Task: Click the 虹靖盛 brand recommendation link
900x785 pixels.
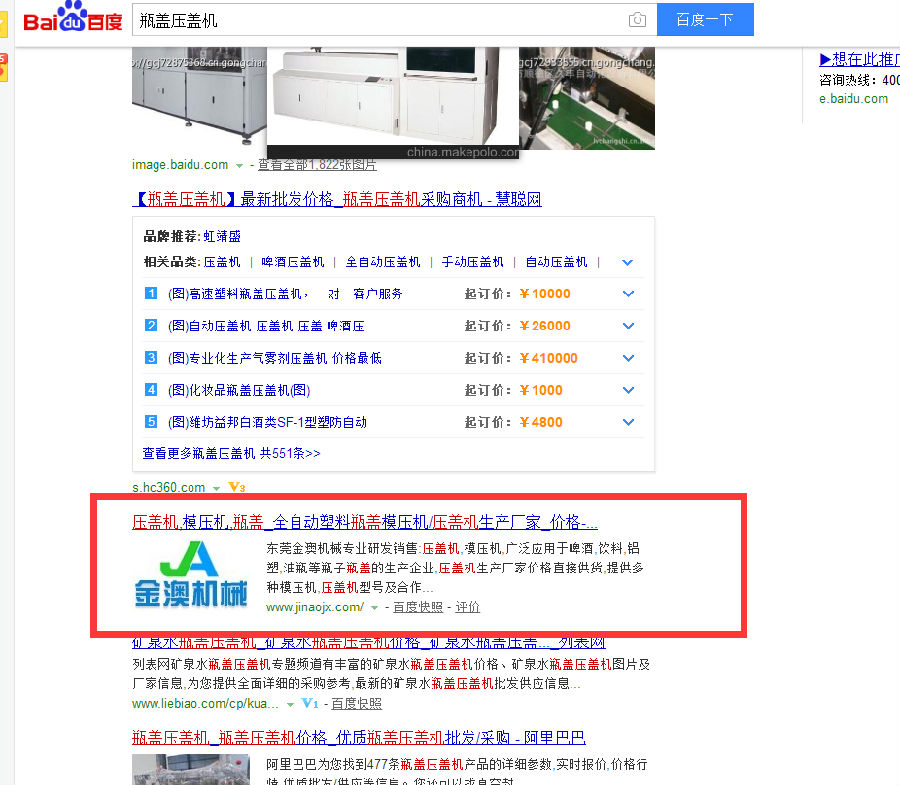Action: point(222,237)
